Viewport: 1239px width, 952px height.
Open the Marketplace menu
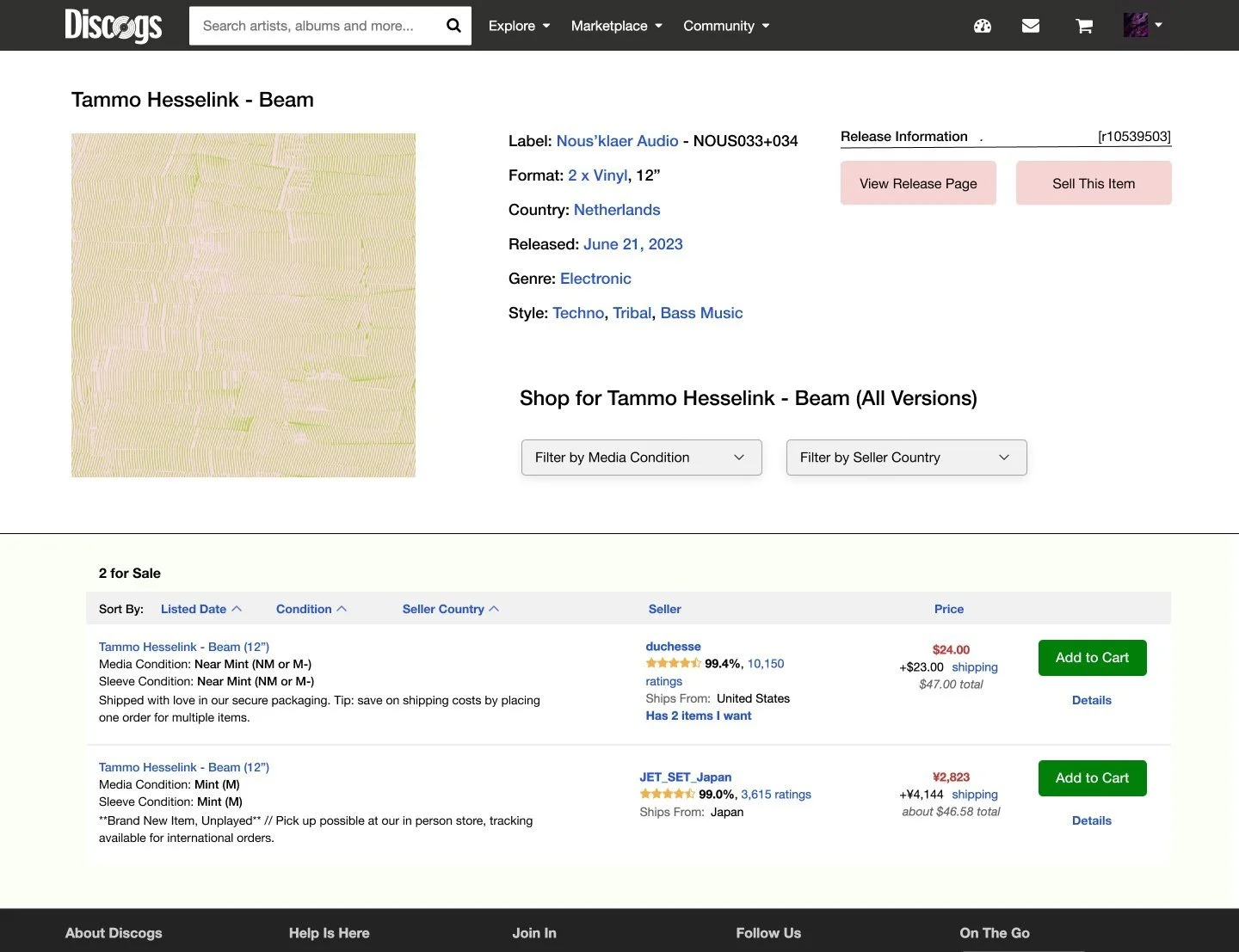pos(616,26)
